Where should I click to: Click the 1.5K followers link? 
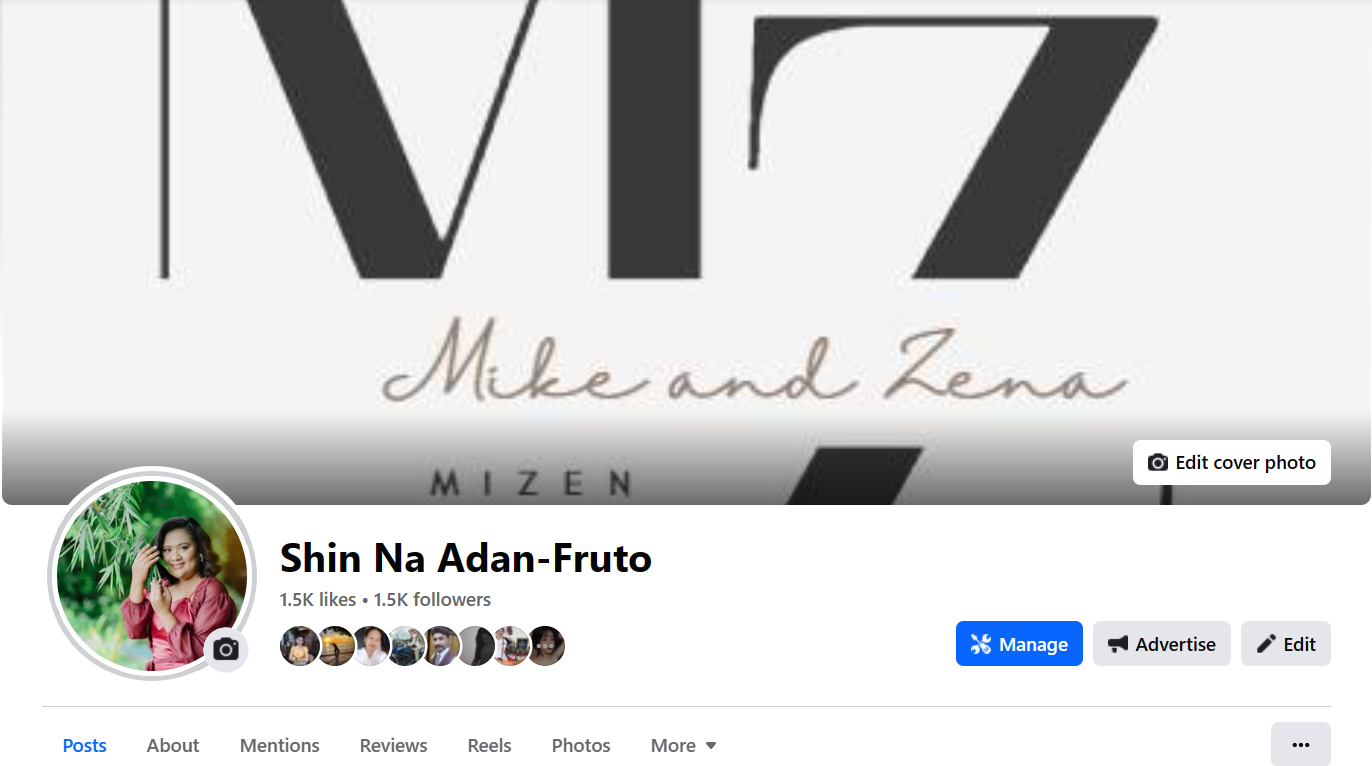(432, 600)
